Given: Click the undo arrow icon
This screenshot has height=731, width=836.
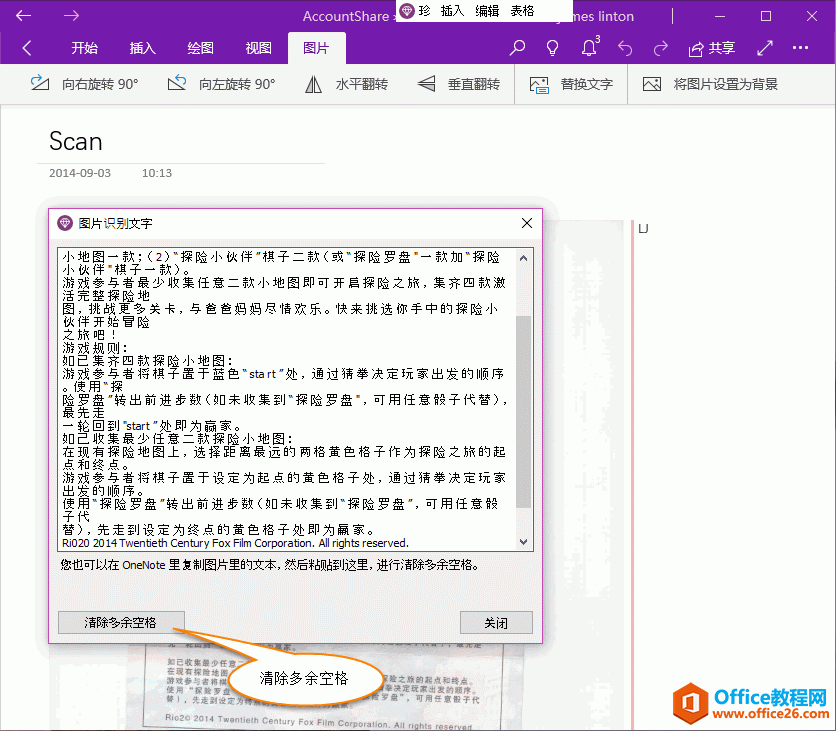Looking at the screenshot, I should point(626,47).
